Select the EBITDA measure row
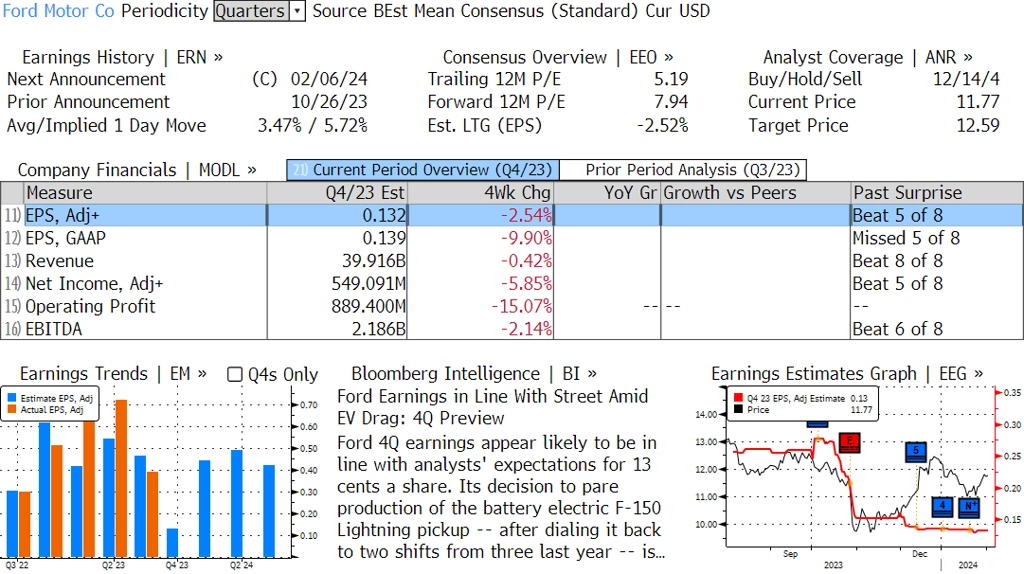The width and height of the screenshot is (1024, 574). tap(512, 329)
